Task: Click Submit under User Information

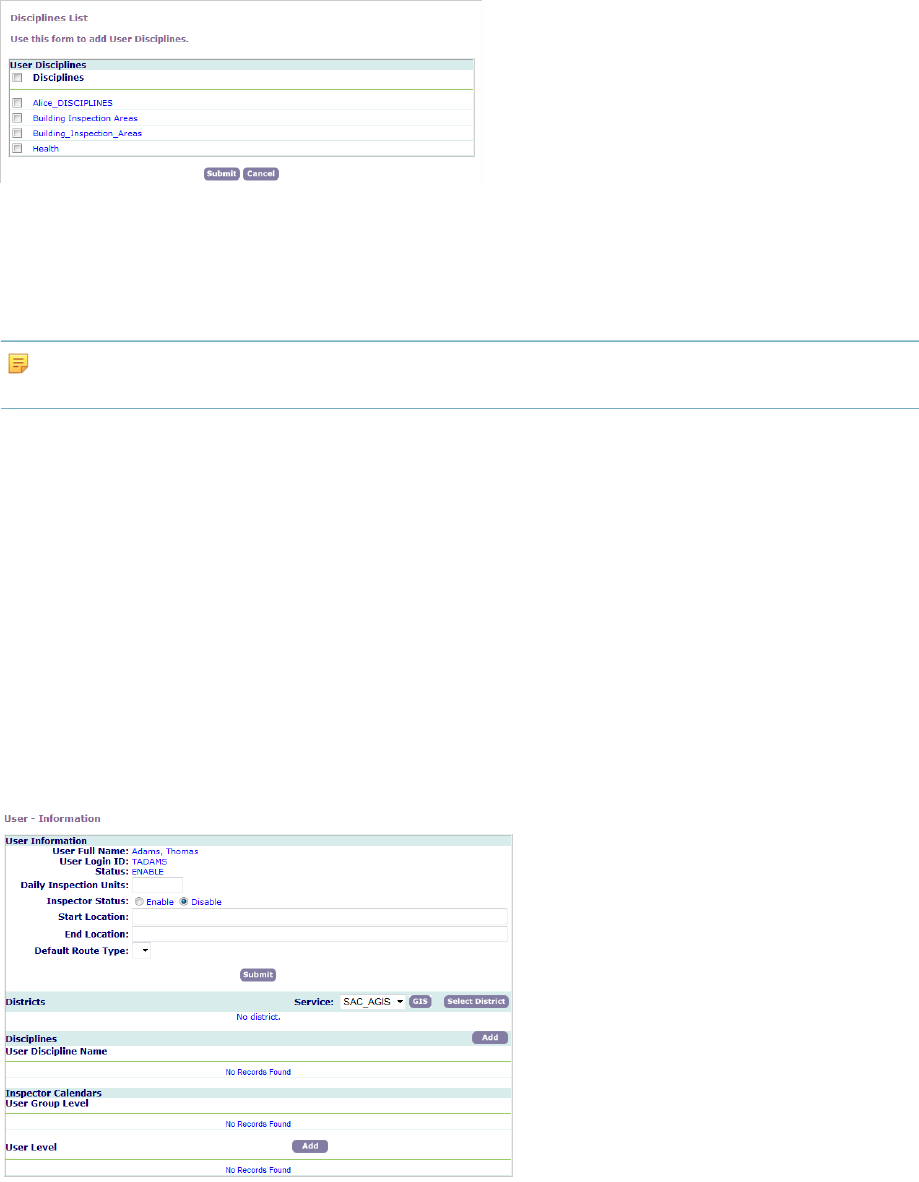Action: [258, 975]
